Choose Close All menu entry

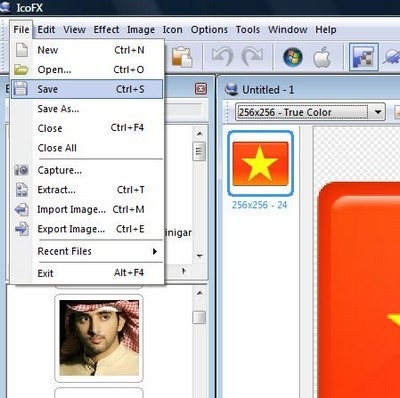point(87,148)
